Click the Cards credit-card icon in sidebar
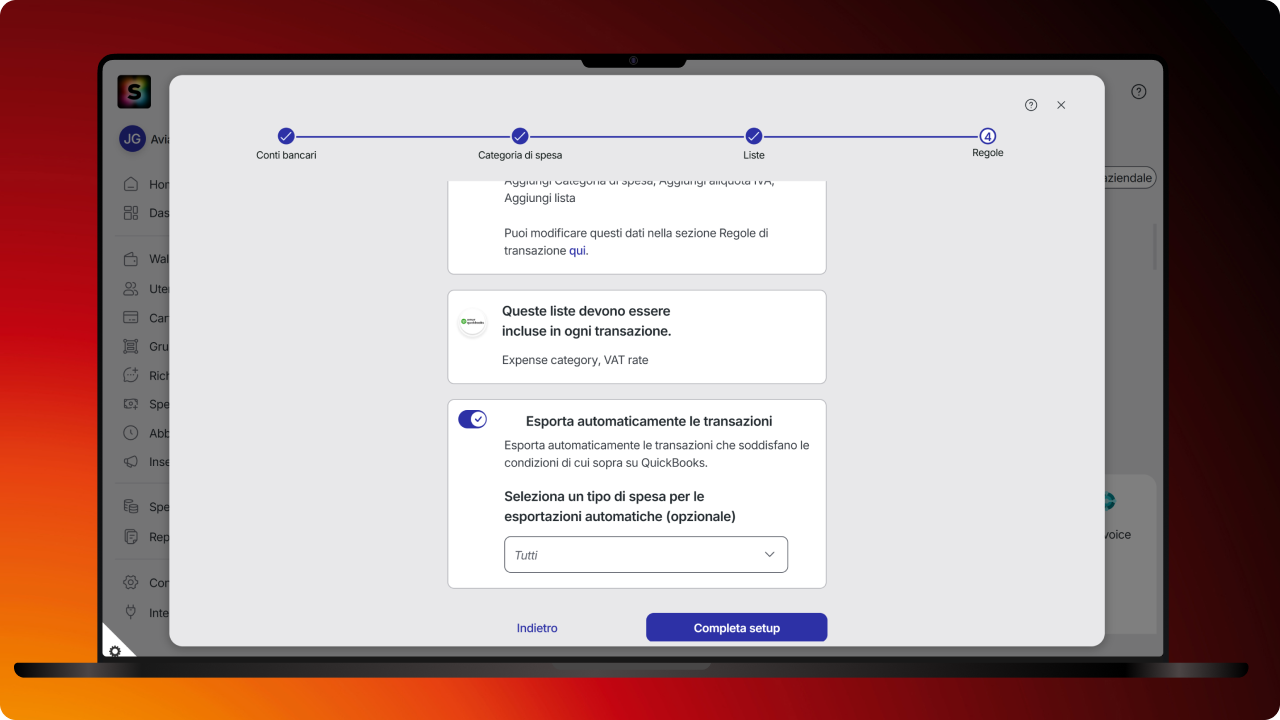Screen dimensions: 1280x720 coord(130,317)
